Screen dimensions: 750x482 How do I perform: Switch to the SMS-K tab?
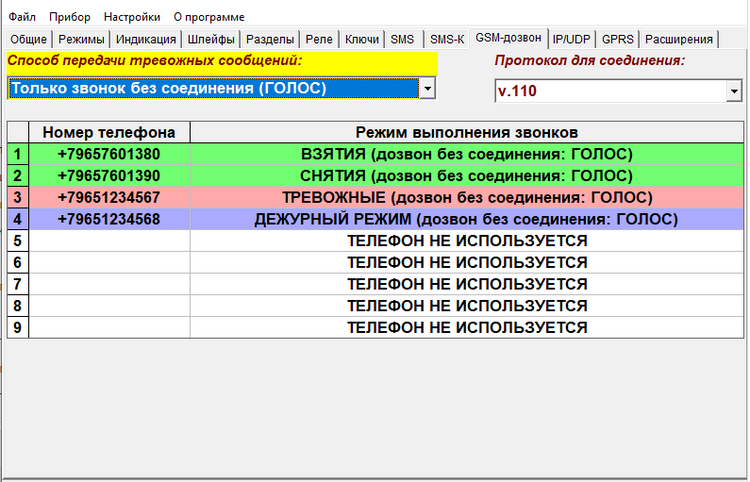tap(446, 40)
